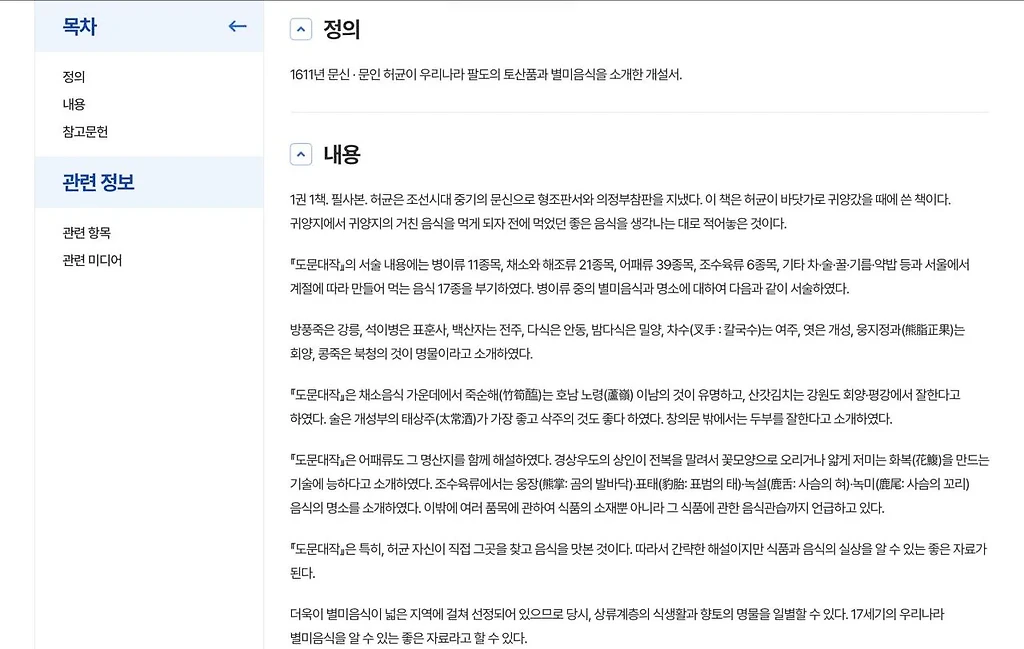This screenshot has height=649, width=1024.
Task: Click the paragraph starting 『도문대작』은 특히
Action: pyautogui.click(x=636, y=560)
